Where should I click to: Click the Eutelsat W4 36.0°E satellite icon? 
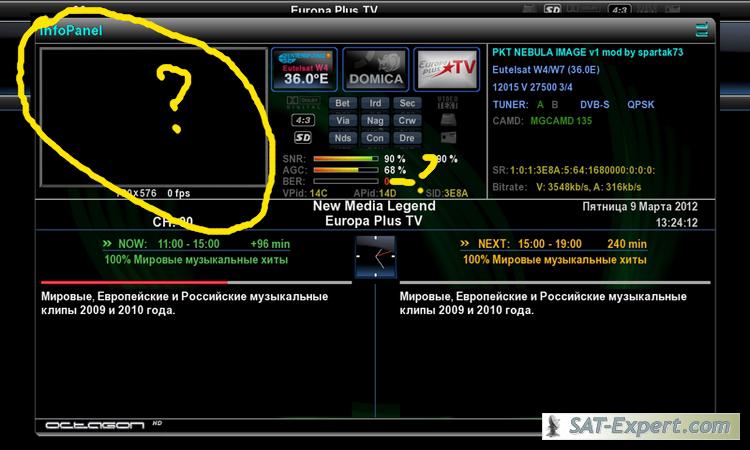304,69
